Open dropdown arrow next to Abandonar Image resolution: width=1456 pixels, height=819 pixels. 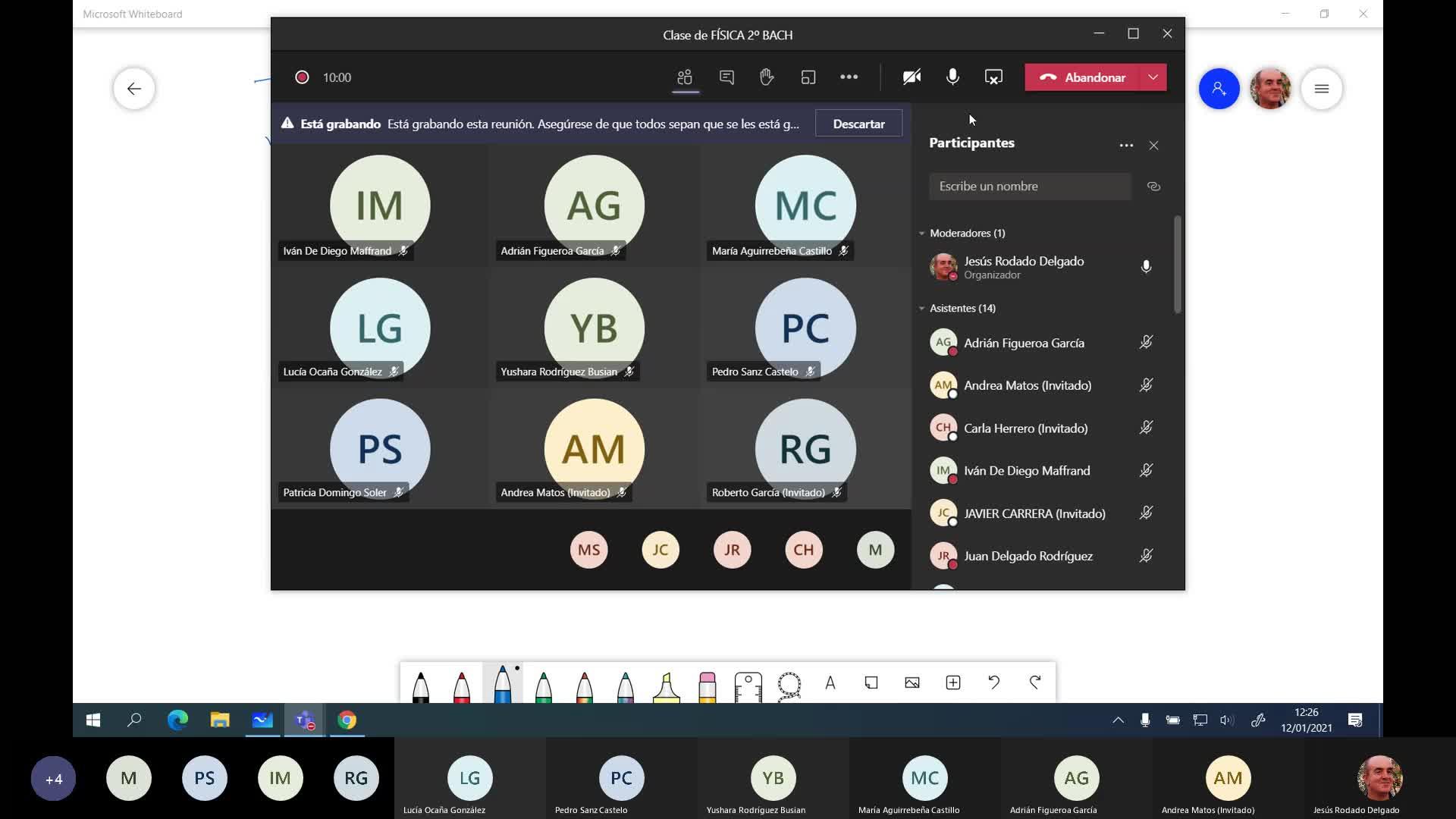tap(1153, 77)
